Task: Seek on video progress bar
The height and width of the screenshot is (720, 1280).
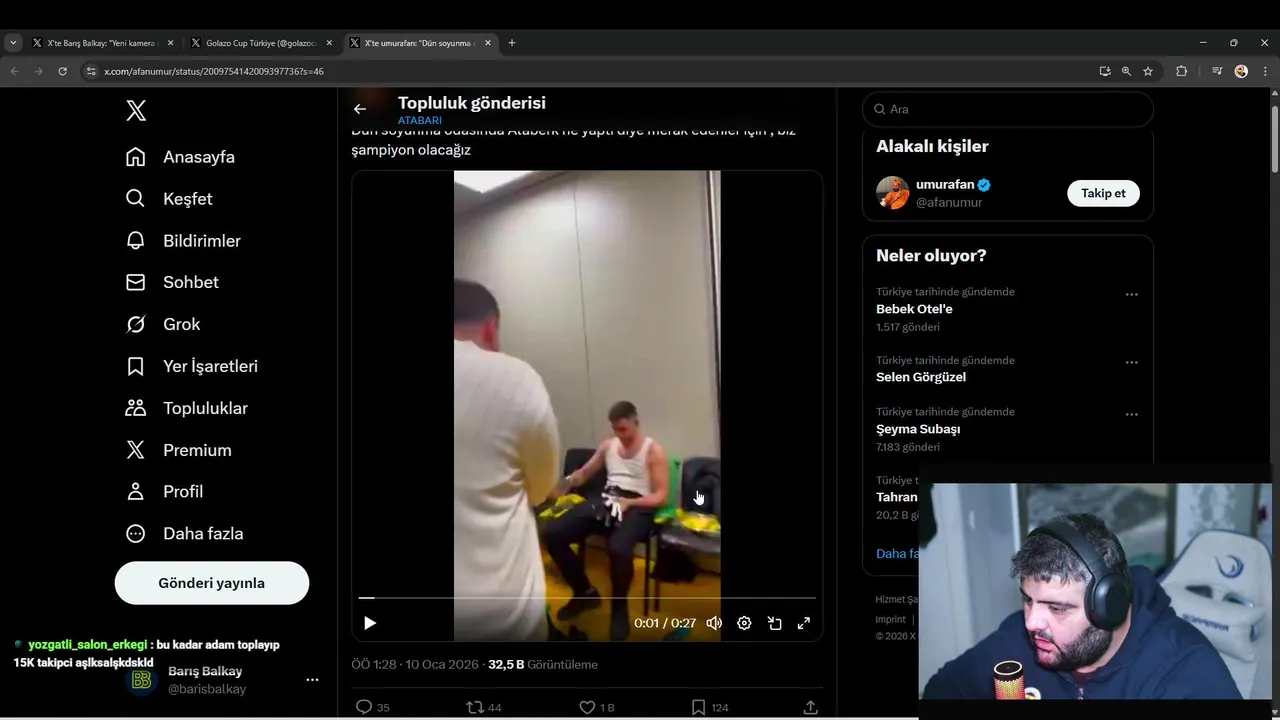Action: tap(587, 598)
